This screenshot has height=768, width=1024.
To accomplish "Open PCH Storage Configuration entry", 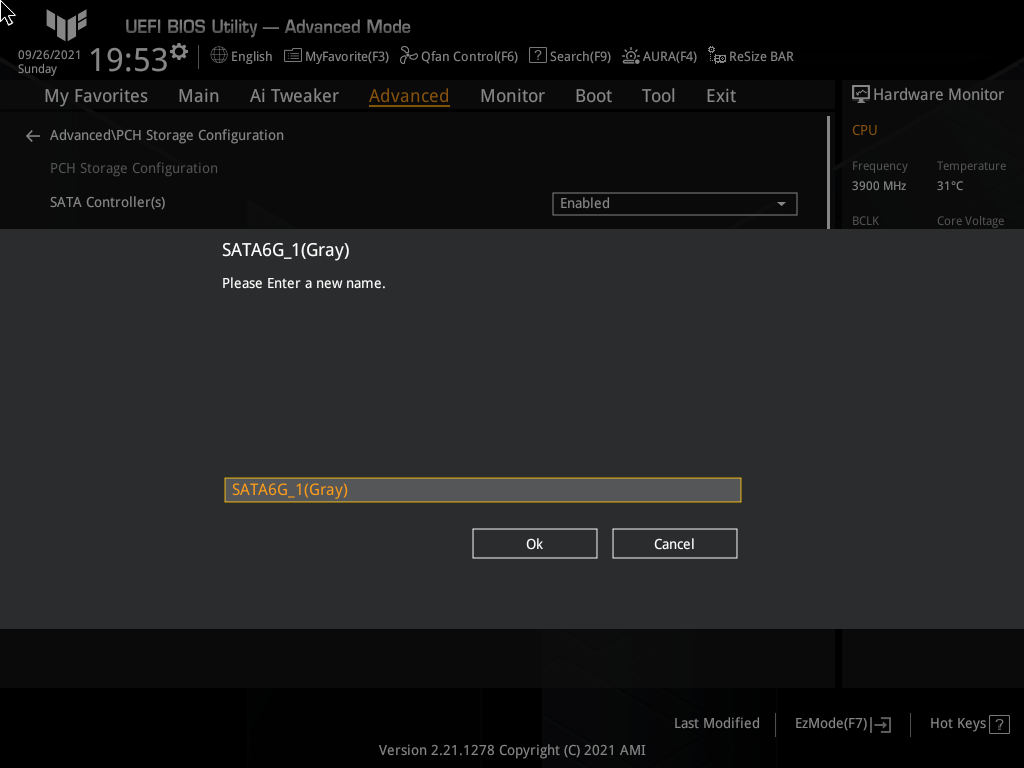I will (x=133, y=167).
